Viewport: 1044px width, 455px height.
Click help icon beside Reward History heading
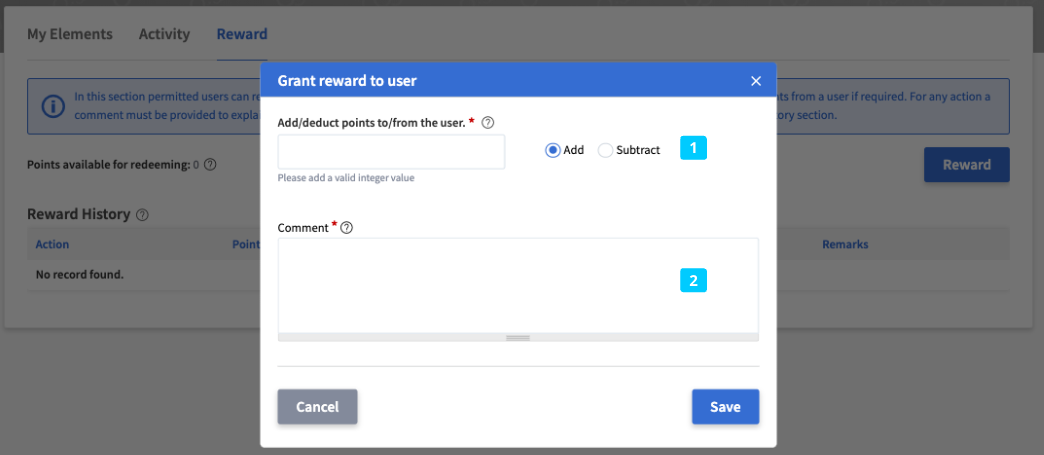[x=143, y=214]
